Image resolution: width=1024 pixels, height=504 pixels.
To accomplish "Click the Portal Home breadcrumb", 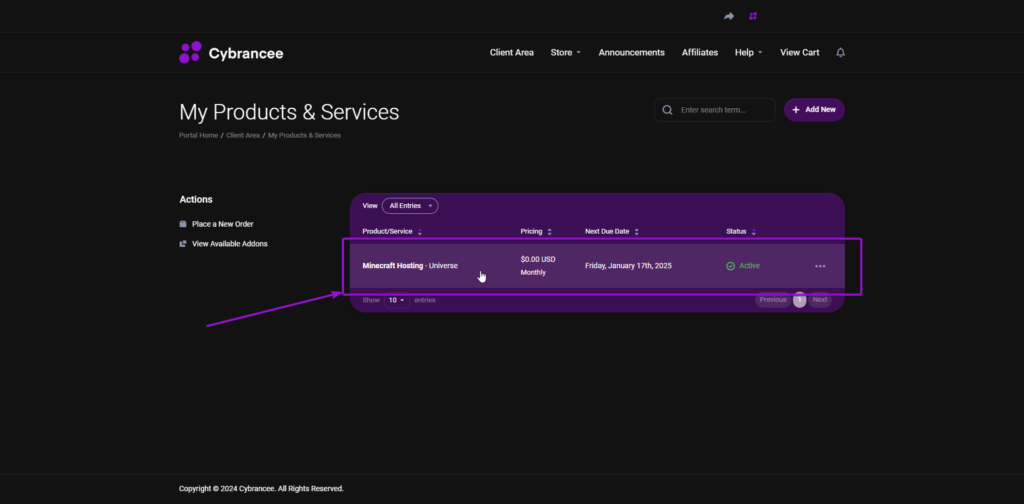I will (x=199, y=136).
